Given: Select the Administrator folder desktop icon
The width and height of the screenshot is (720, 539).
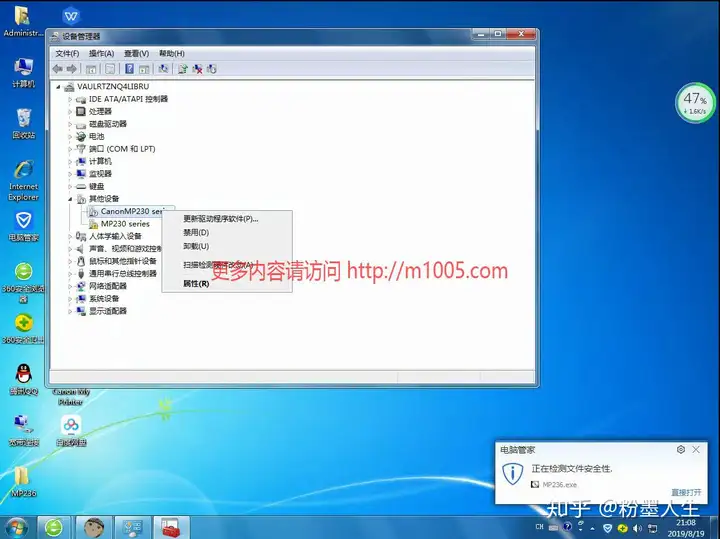Looking at the screenshot, I should pos(22,21).
